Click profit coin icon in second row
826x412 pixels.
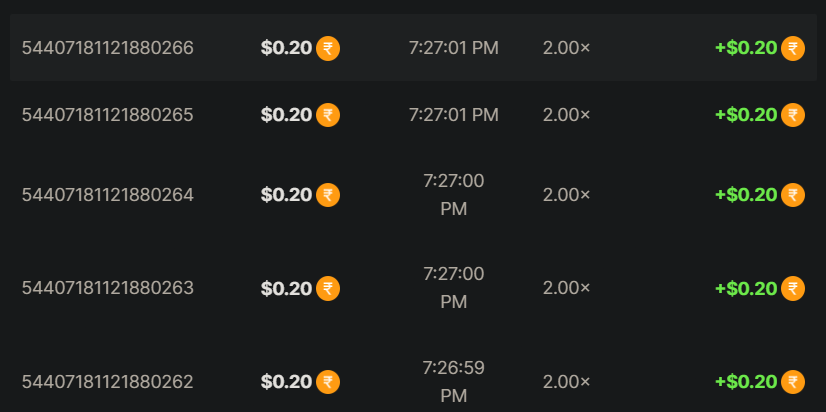pos(793,115)
